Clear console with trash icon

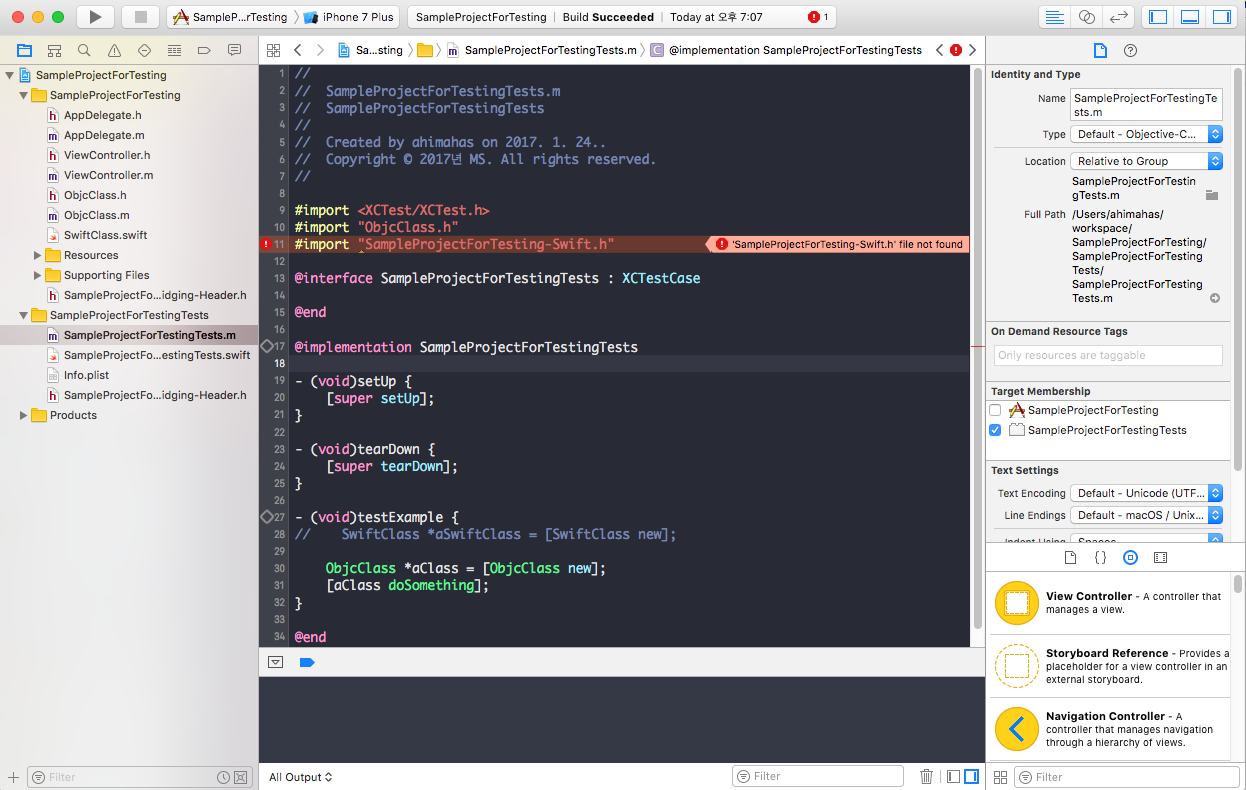click(x=926, y=776)
